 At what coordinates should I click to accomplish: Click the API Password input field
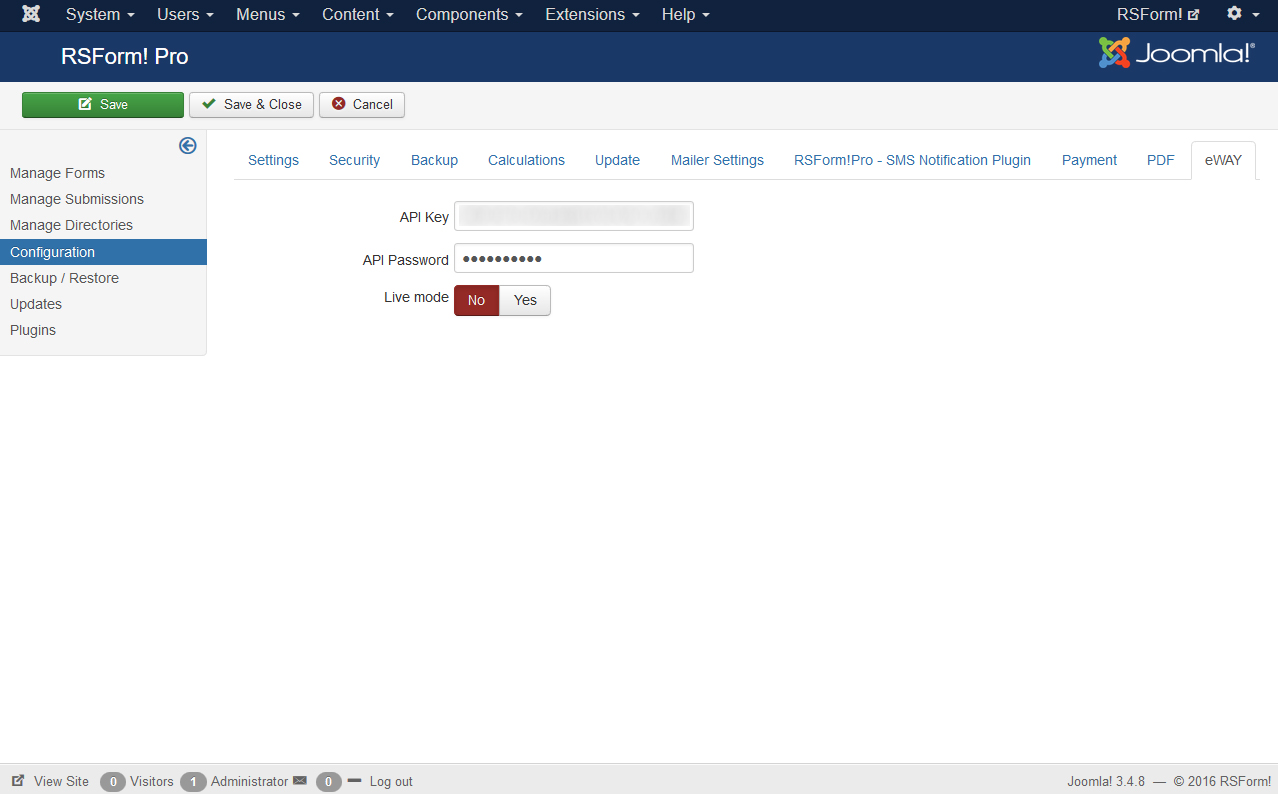click(x=574, y=258)
